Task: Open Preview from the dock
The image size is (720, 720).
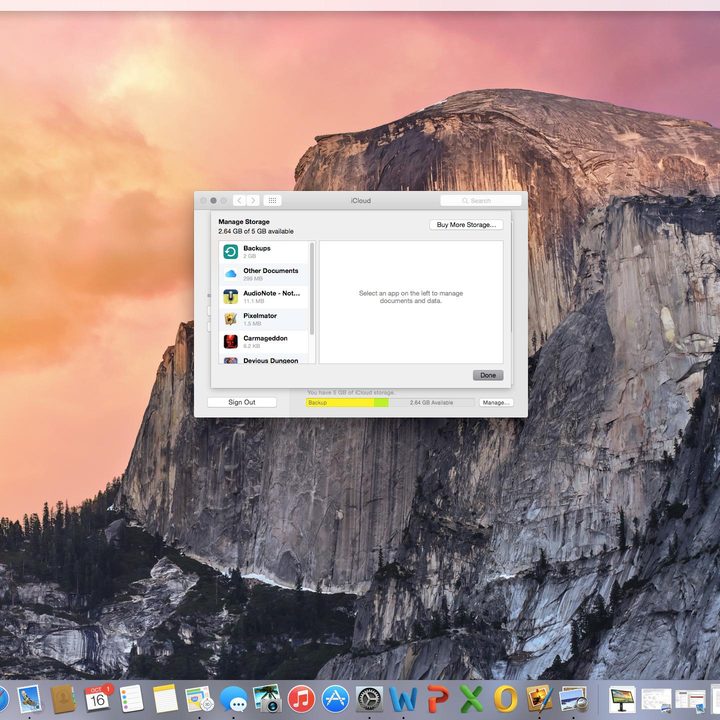Action: point(573,699)
